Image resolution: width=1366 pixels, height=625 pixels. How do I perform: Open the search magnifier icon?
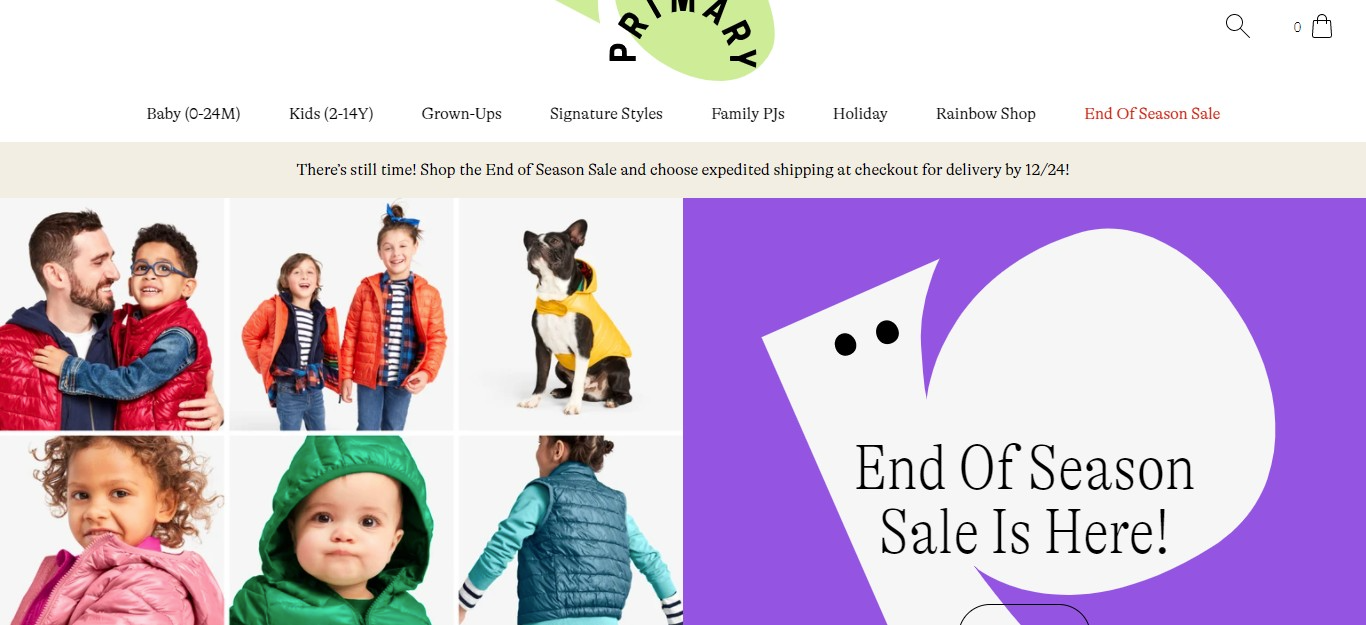[1237, 26]
